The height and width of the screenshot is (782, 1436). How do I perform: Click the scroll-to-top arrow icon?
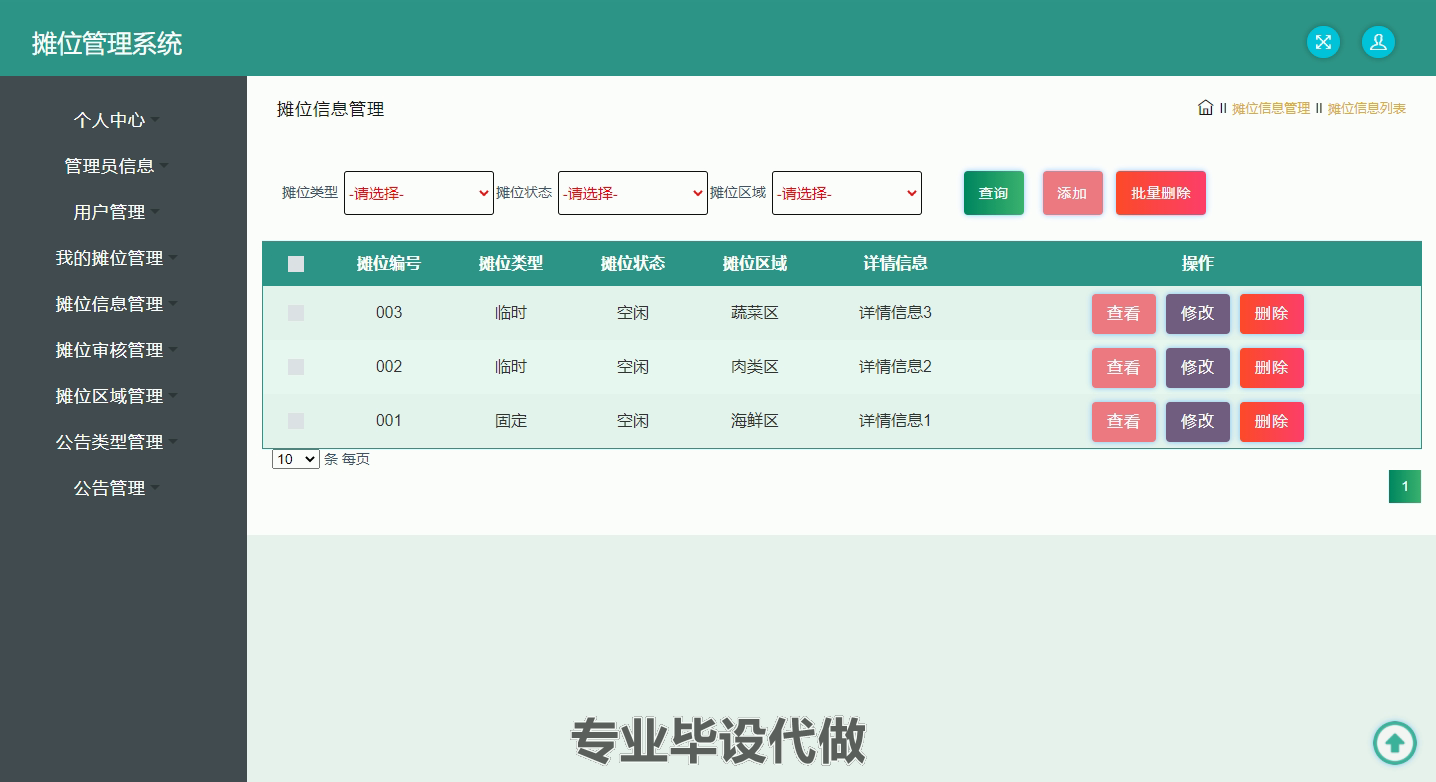(x=1395, y=743)
